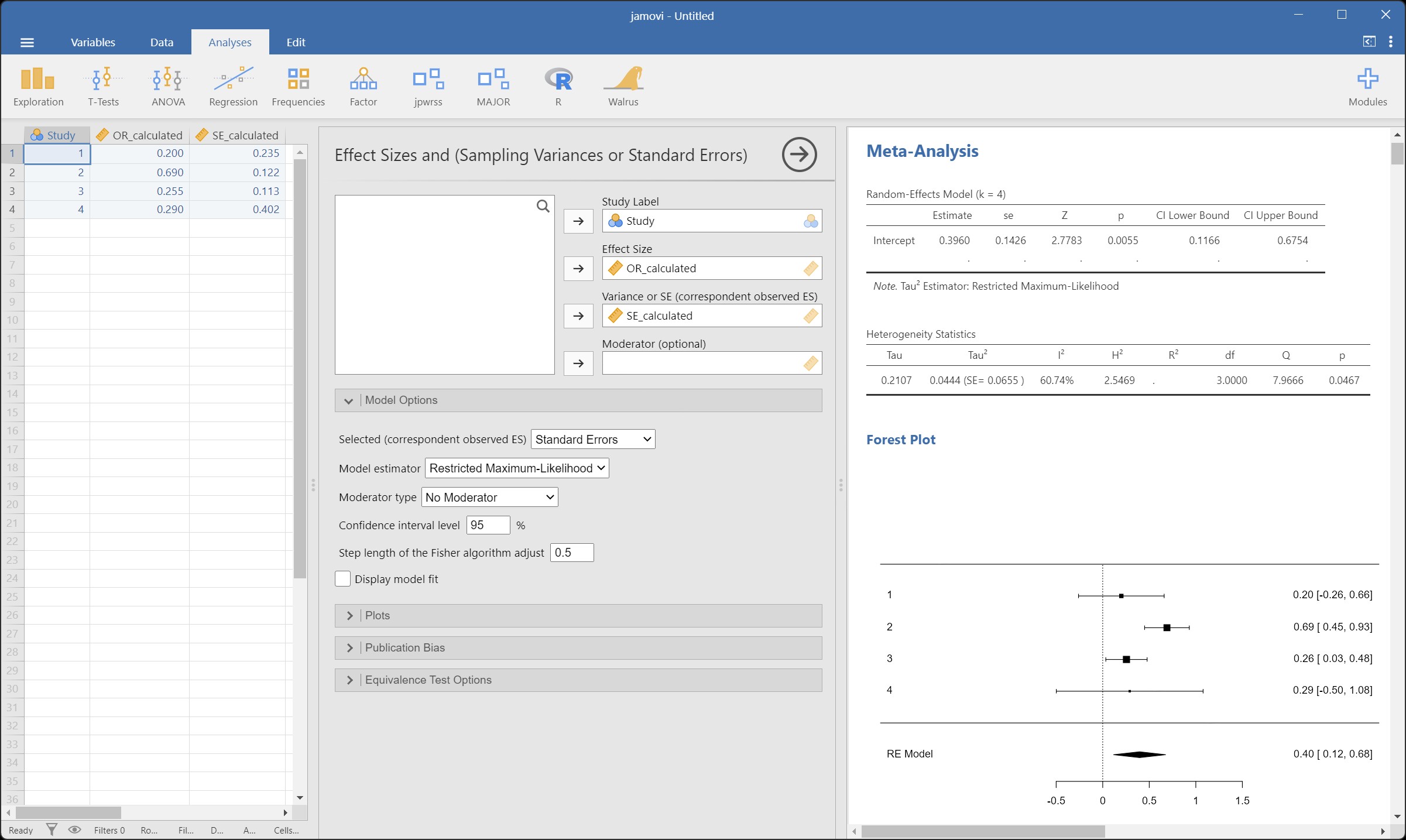Screen dimensions: 1406x840
Task: Select Standard Errors from dropdown
Action: click(x=591, y=438)
